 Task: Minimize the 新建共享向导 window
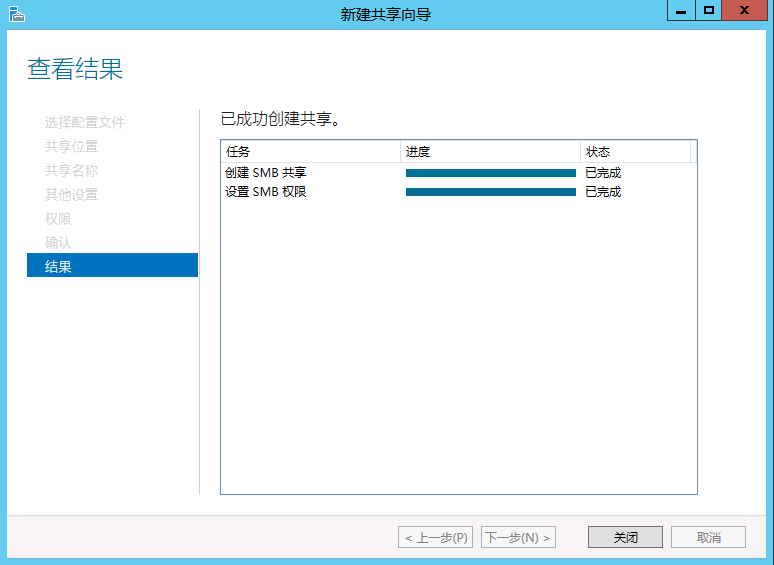[681, 11]
